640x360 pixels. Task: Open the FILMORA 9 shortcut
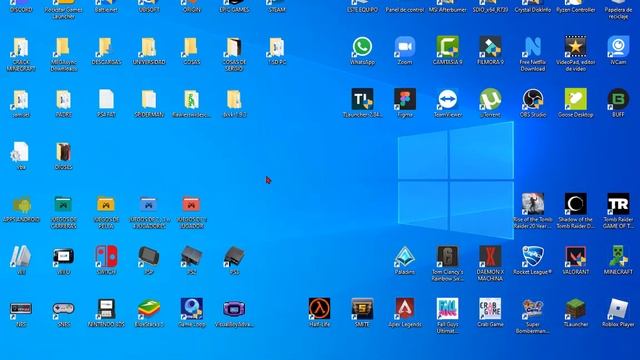pos(490,47)
